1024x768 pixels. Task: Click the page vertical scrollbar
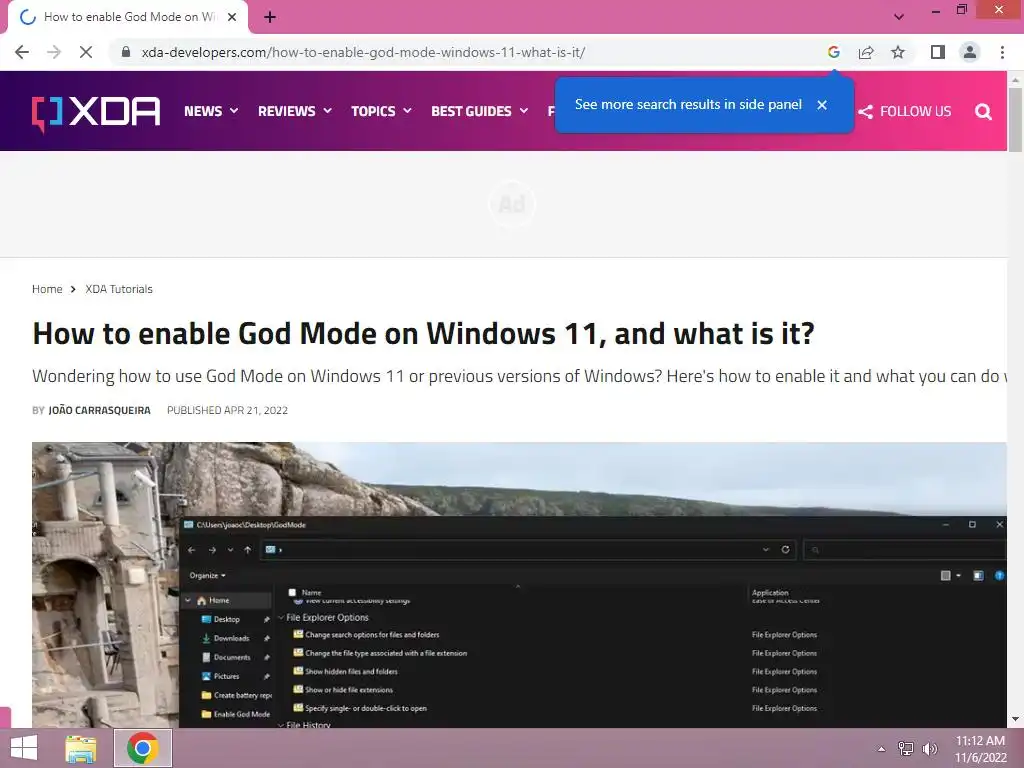(1015, 120)
